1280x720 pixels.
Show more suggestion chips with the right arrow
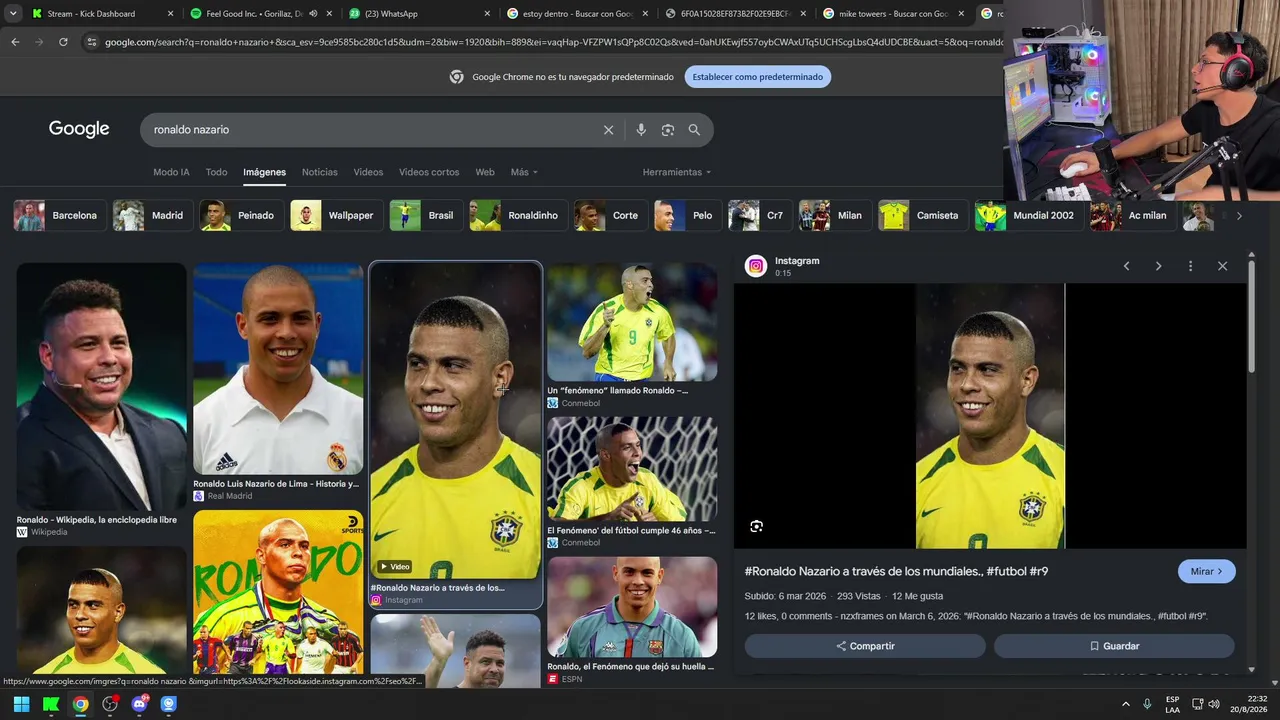(x=1239, y=216)
